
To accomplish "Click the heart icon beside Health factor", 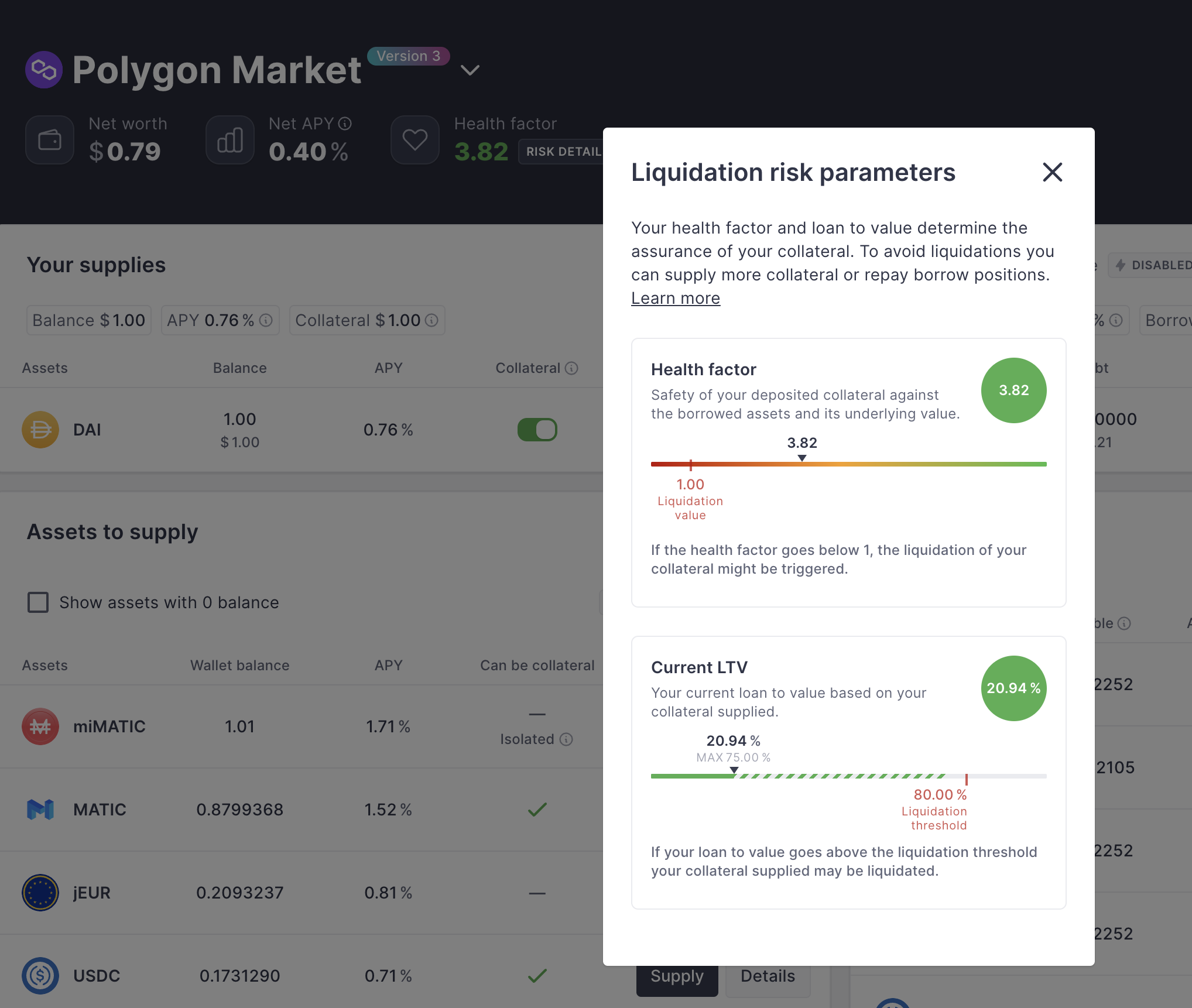I will [415, 139].
